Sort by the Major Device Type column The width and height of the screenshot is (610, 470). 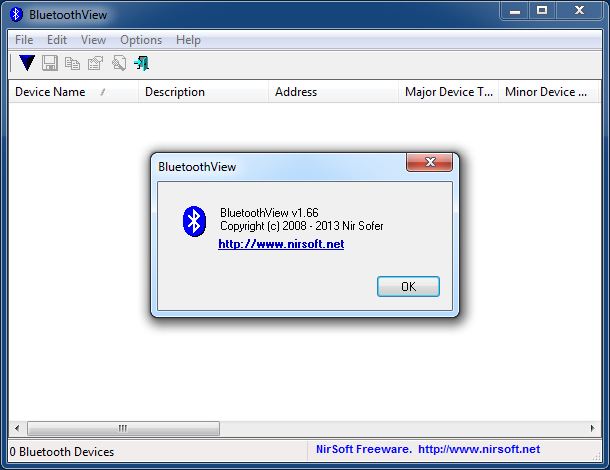[x=448, y=92]
